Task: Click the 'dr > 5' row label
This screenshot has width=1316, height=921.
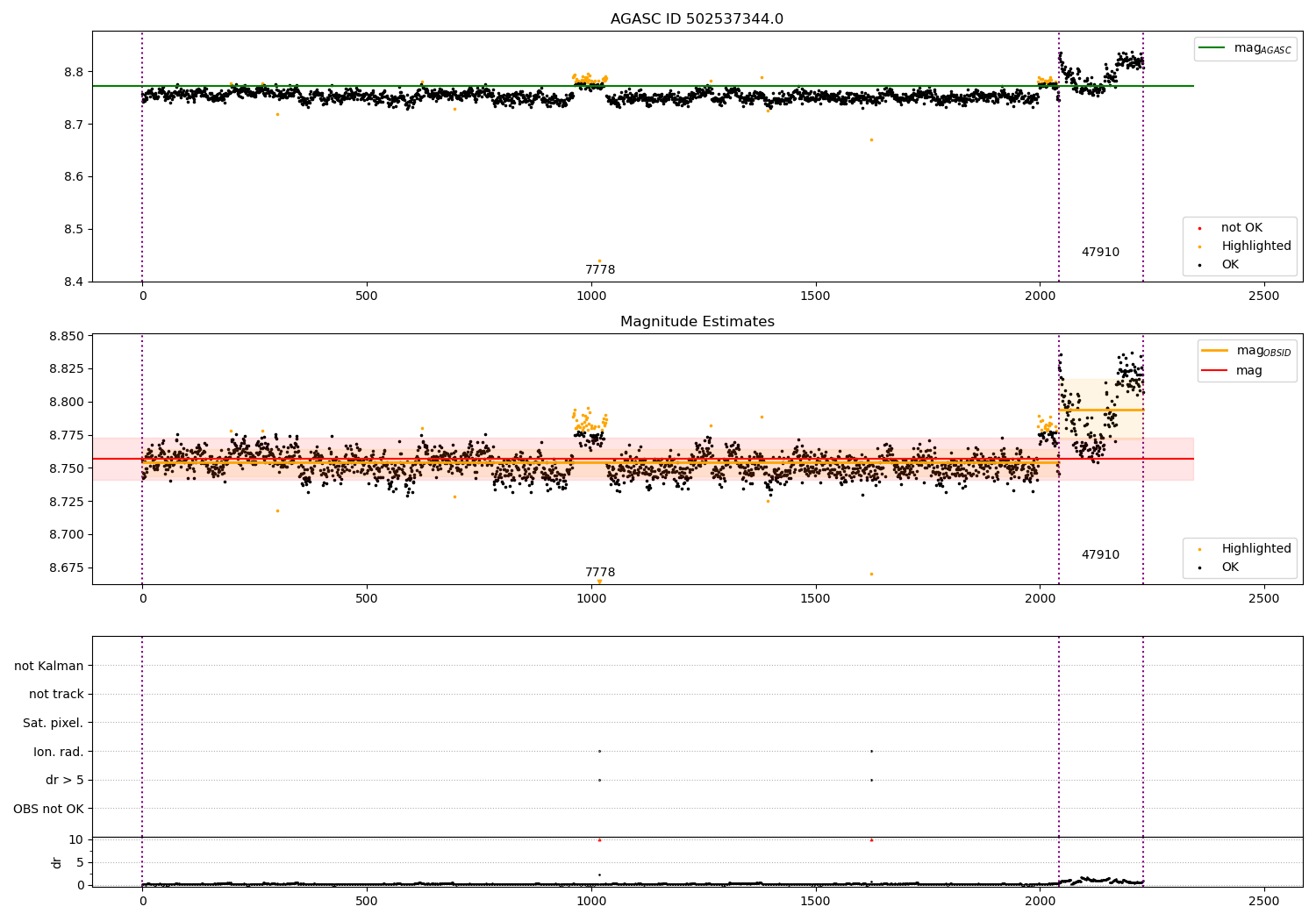Action: point(65,781)
